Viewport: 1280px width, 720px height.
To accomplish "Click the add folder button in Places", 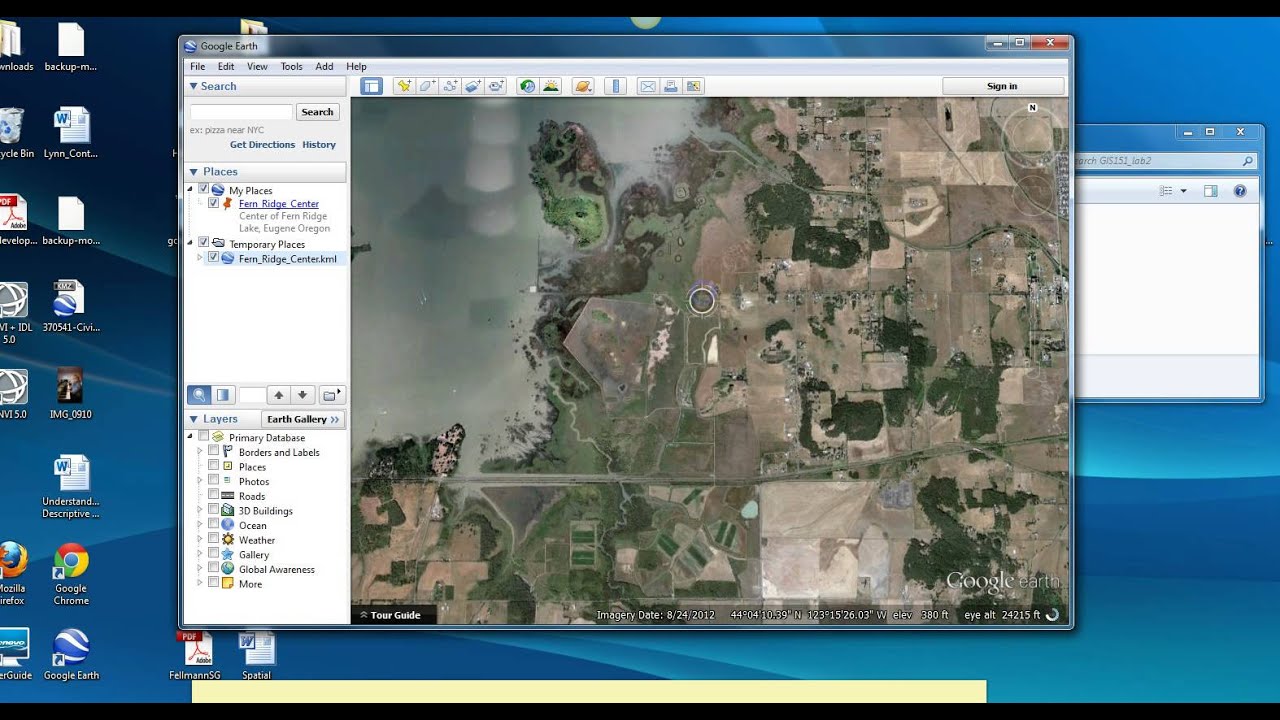I will 331,395.
